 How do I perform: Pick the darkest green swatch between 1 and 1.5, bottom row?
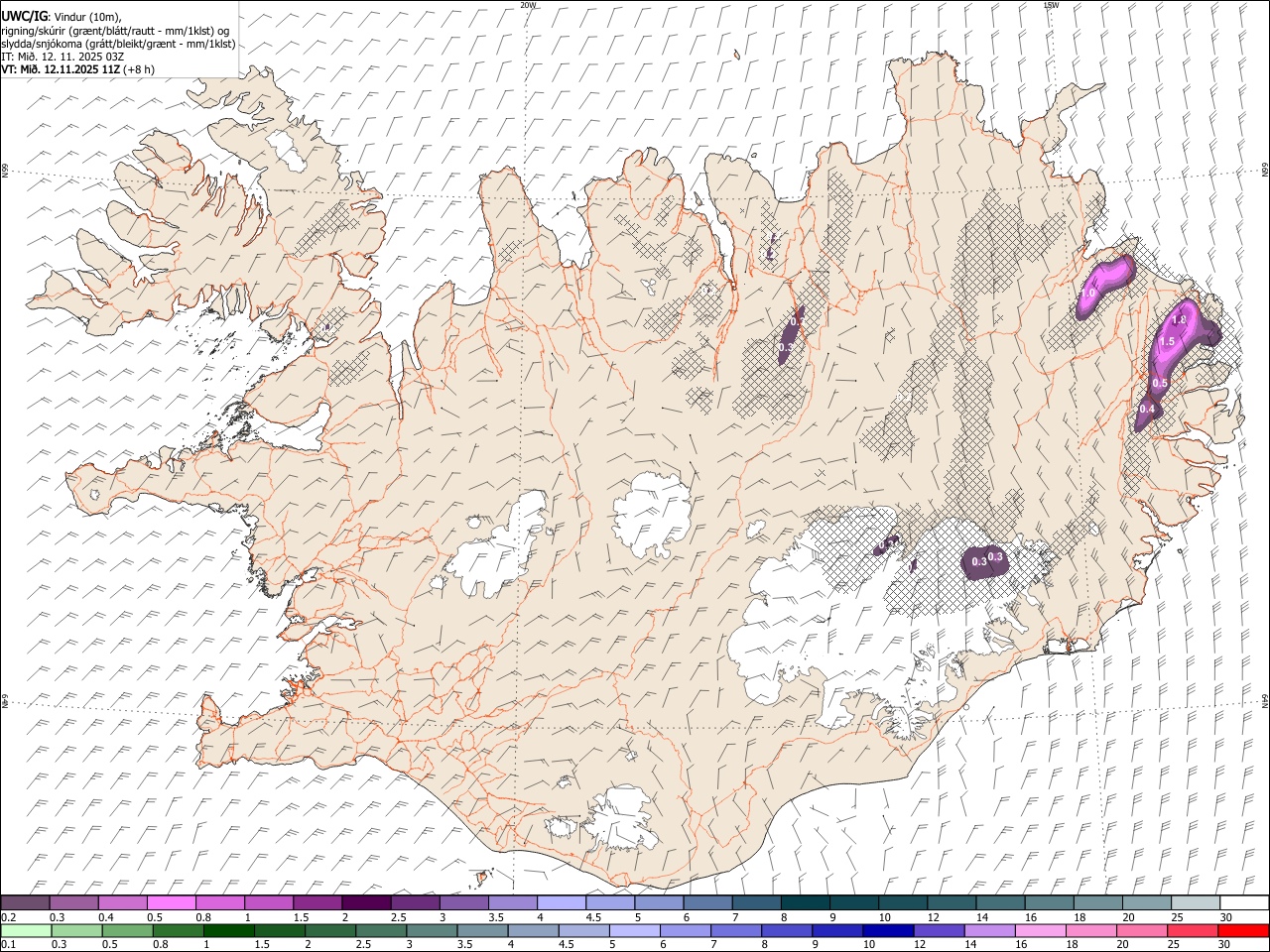click(229, 930)
